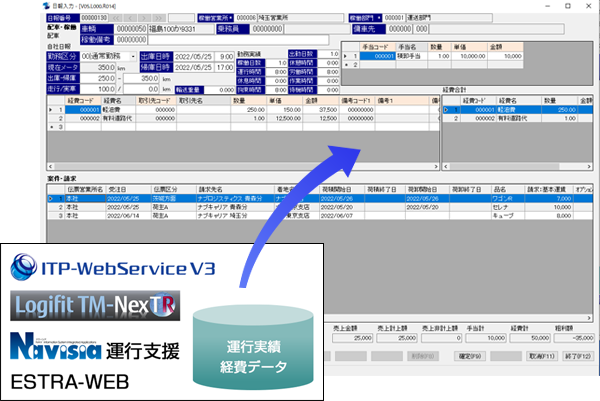The width and height of the screenshot is (600, 401).
Task: Click the 運行時間 field showing 8:00
Action: point(275,72)
